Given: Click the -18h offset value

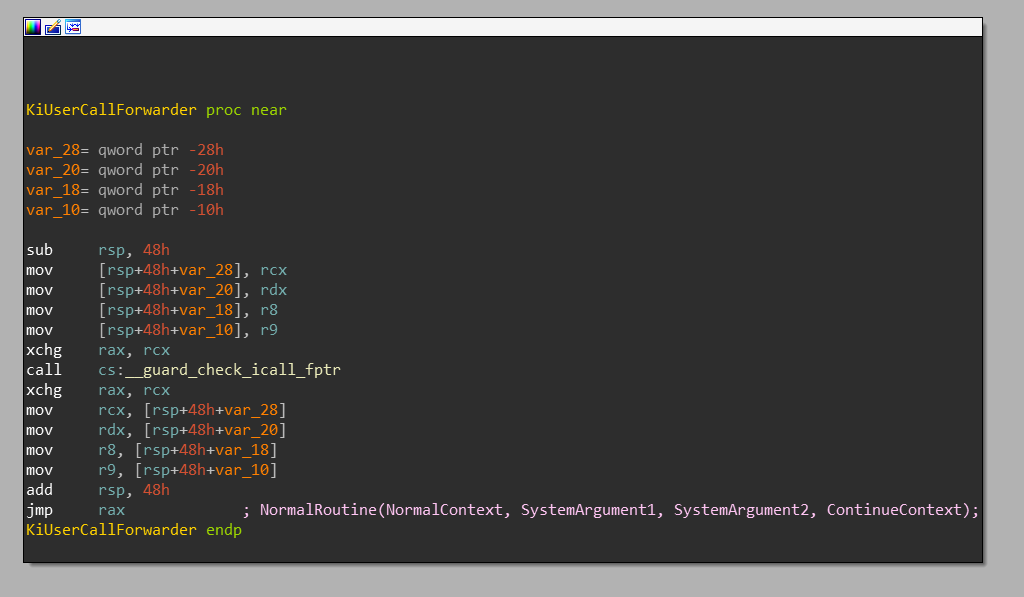Looking at the screenshot, I should point(206,190).
